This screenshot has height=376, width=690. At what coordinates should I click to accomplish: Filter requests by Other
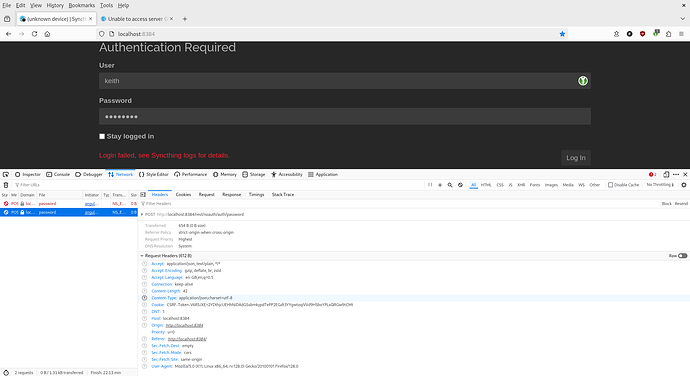(x=595, y=185)
